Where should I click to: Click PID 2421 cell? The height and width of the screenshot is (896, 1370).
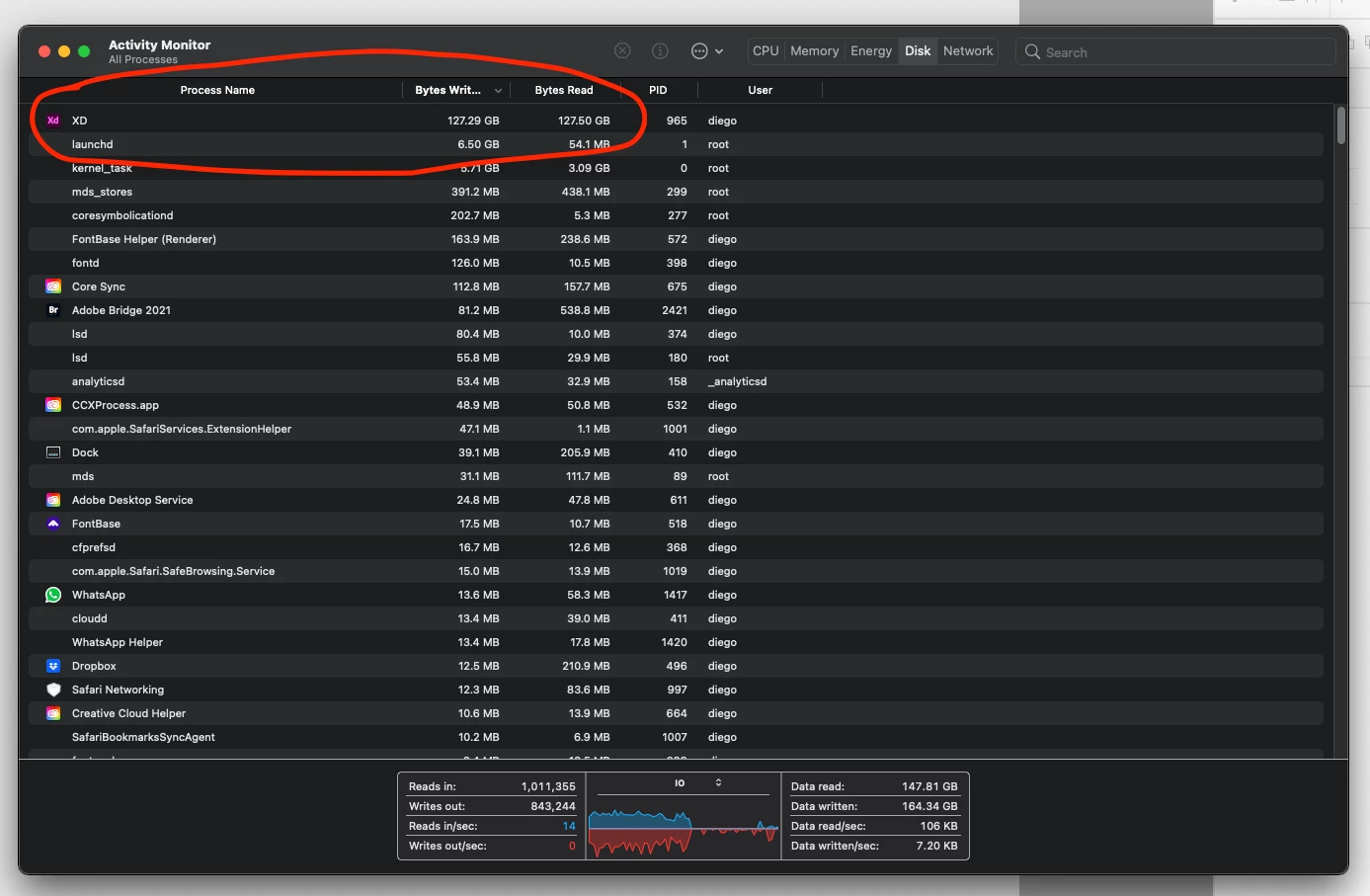click(675, 310)
